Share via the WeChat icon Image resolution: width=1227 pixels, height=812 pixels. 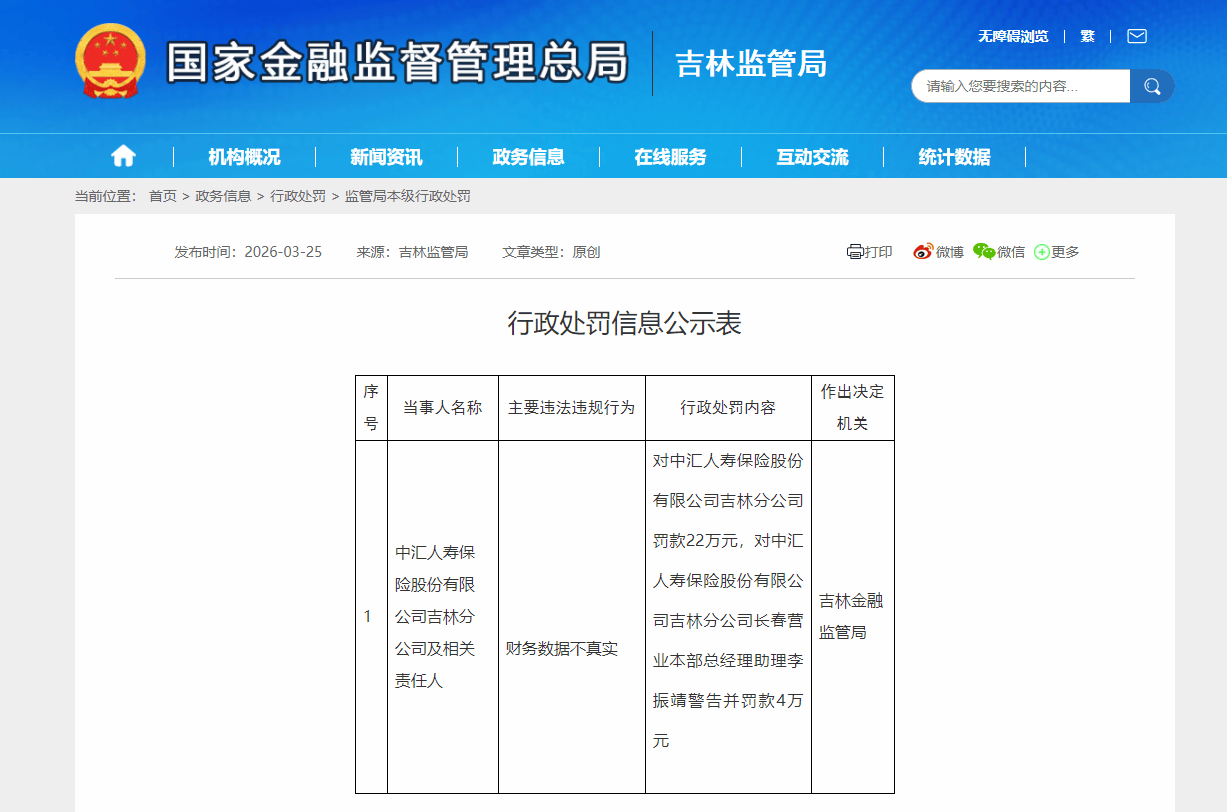tap(984, 252)
